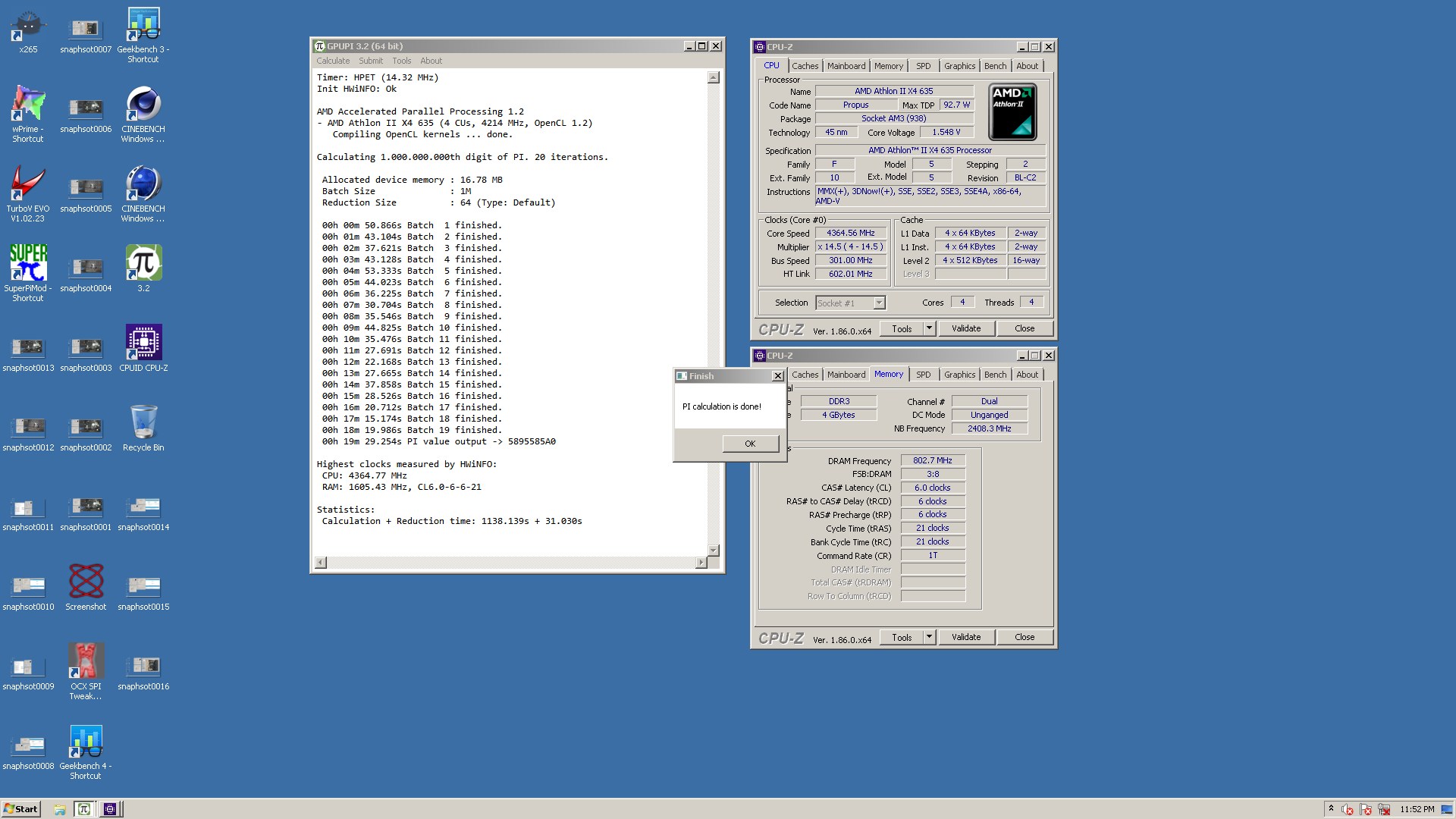This screenshot has height=819, width=1456.
Task: Confirm OK in the Finish dialog
Action: (750, 444)
